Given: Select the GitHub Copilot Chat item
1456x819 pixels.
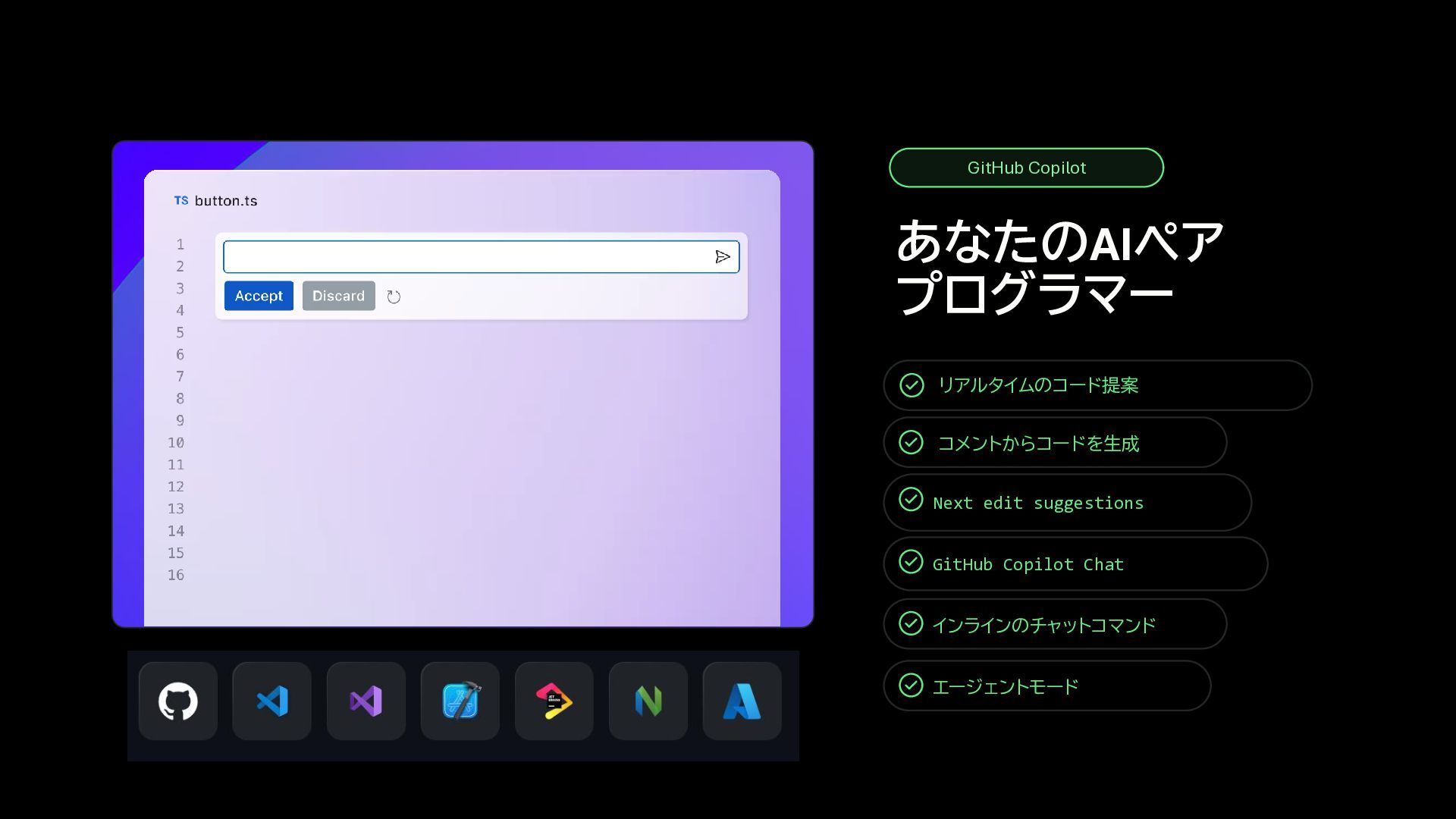Looking at the screenshot, I should tap(1028, 564).
